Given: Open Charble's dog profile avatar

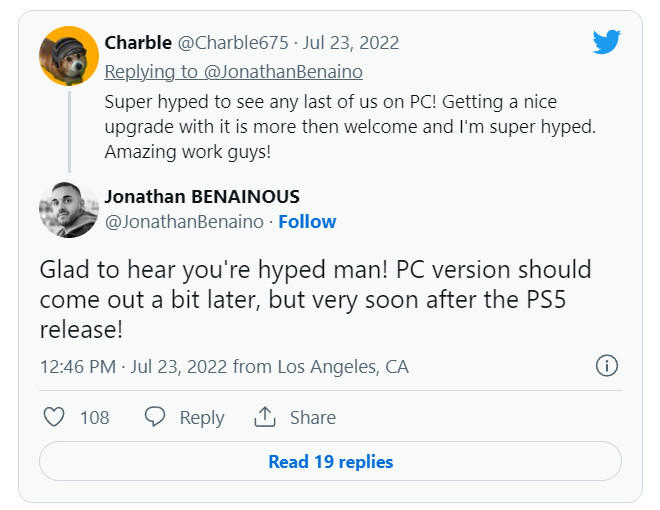Looking at the screenshot, I should [69, 56].
